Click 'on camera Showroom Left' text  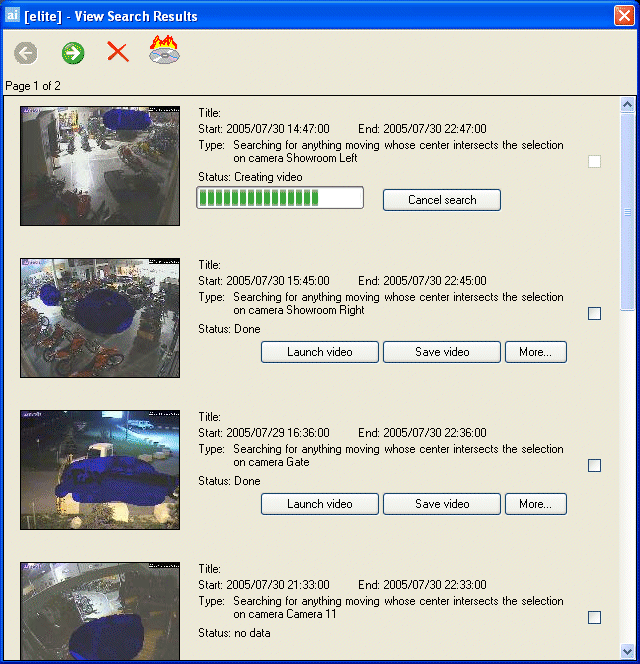click(295, 158)
